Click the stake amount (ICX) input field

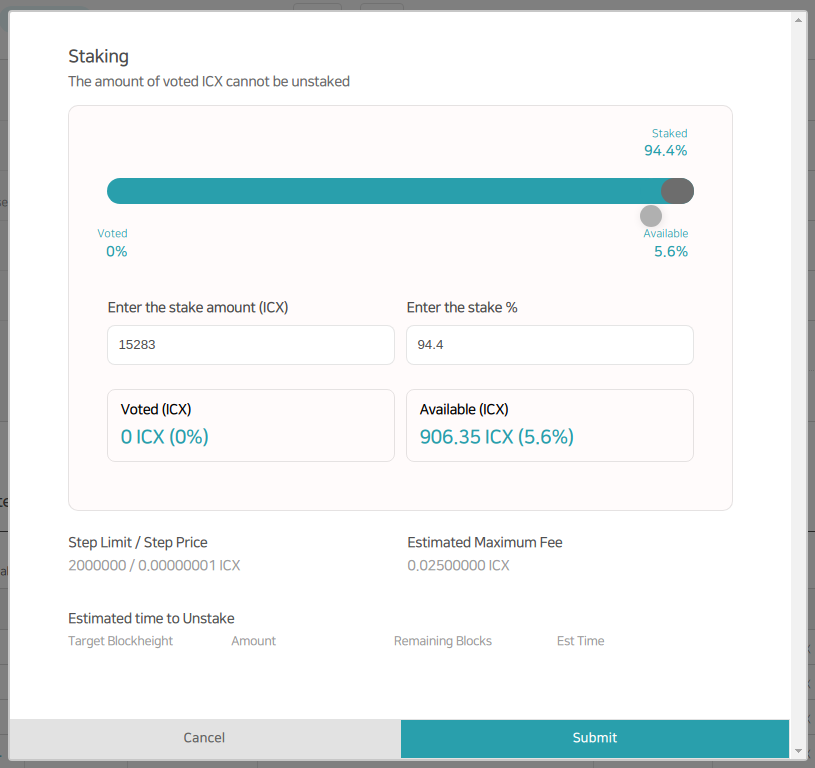[x=250, y=345]
